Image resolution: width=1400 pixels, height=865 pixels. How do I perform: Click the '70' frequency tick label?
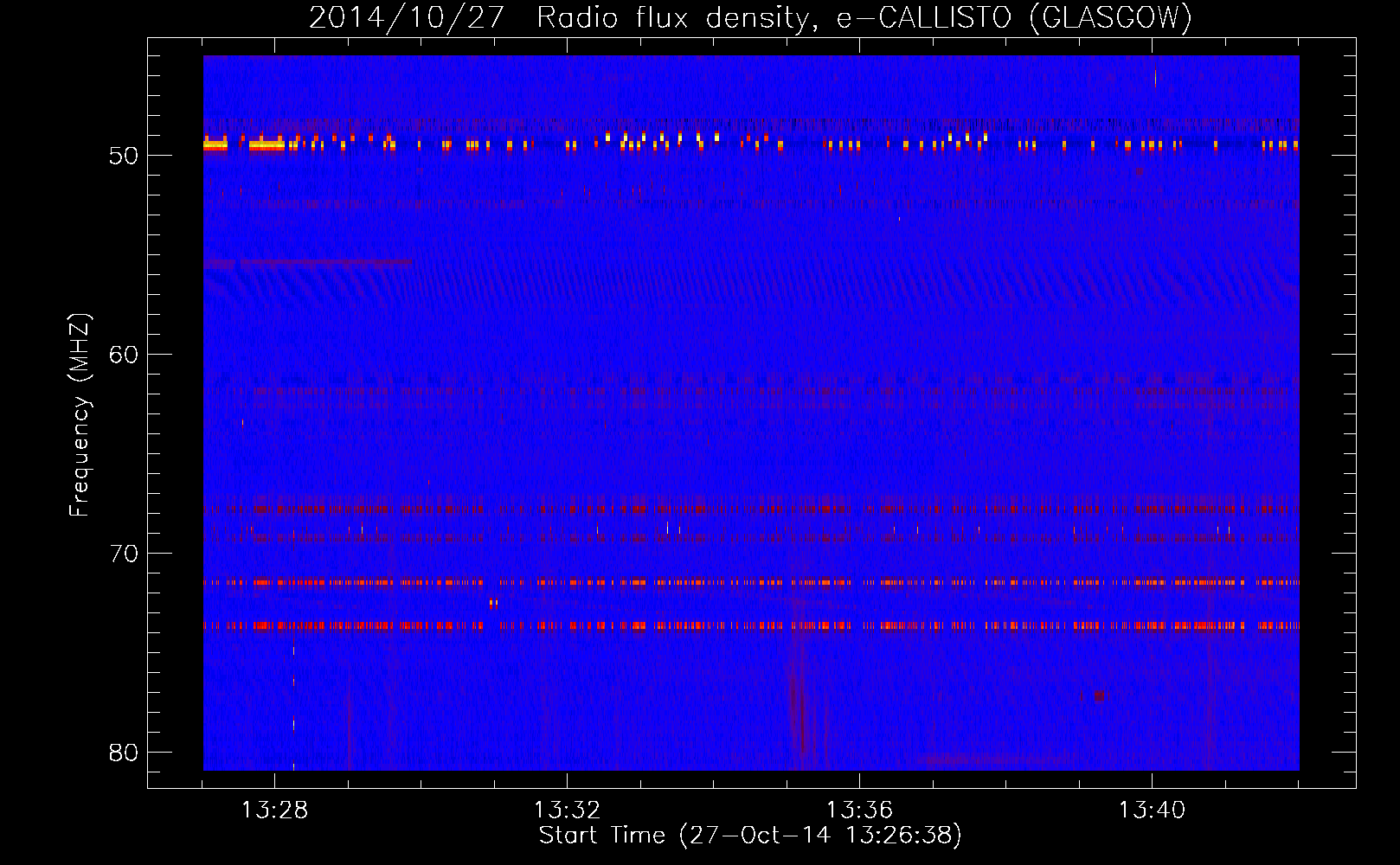click(124, 554)
